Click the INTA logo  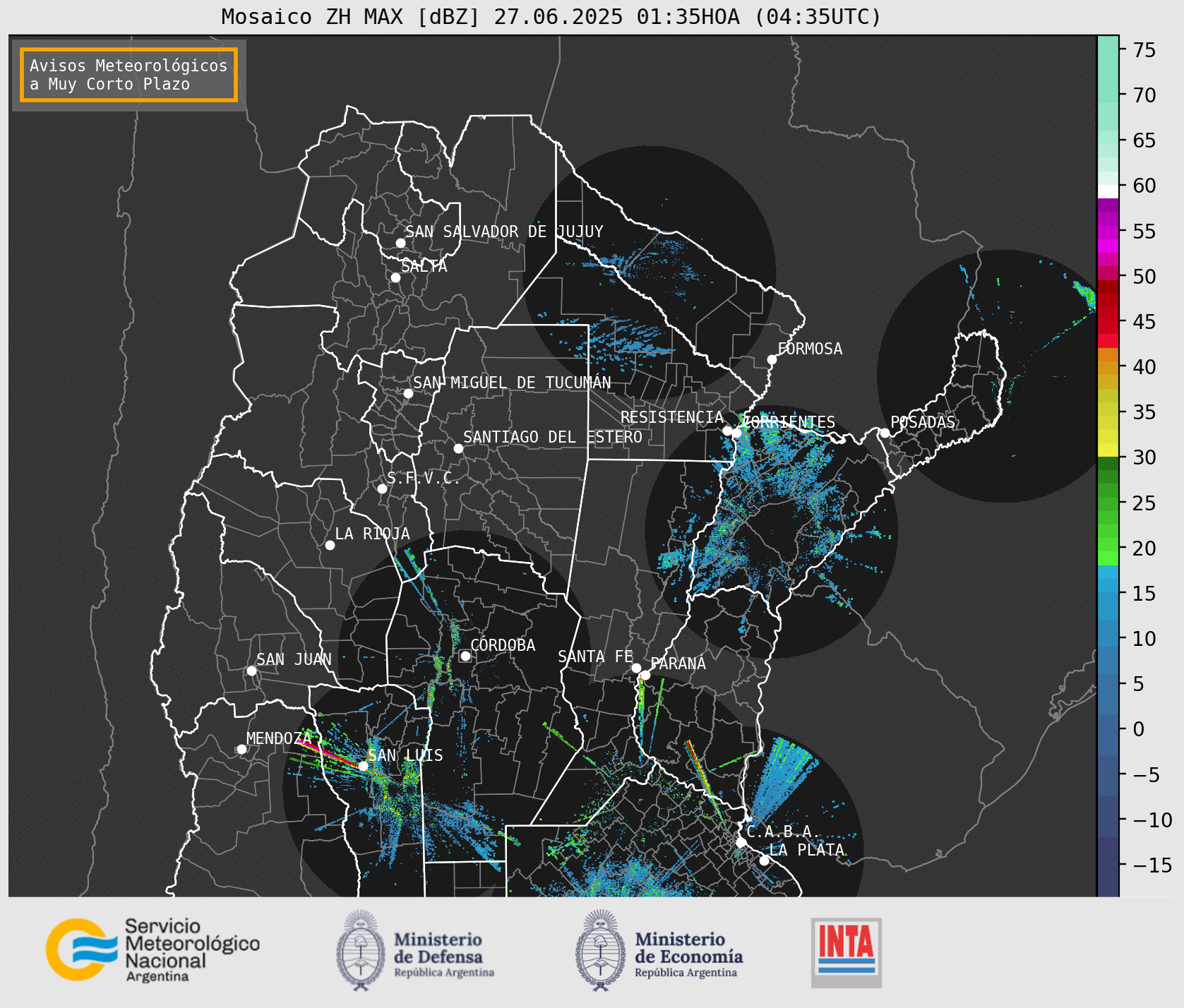[x=847, y=952]
